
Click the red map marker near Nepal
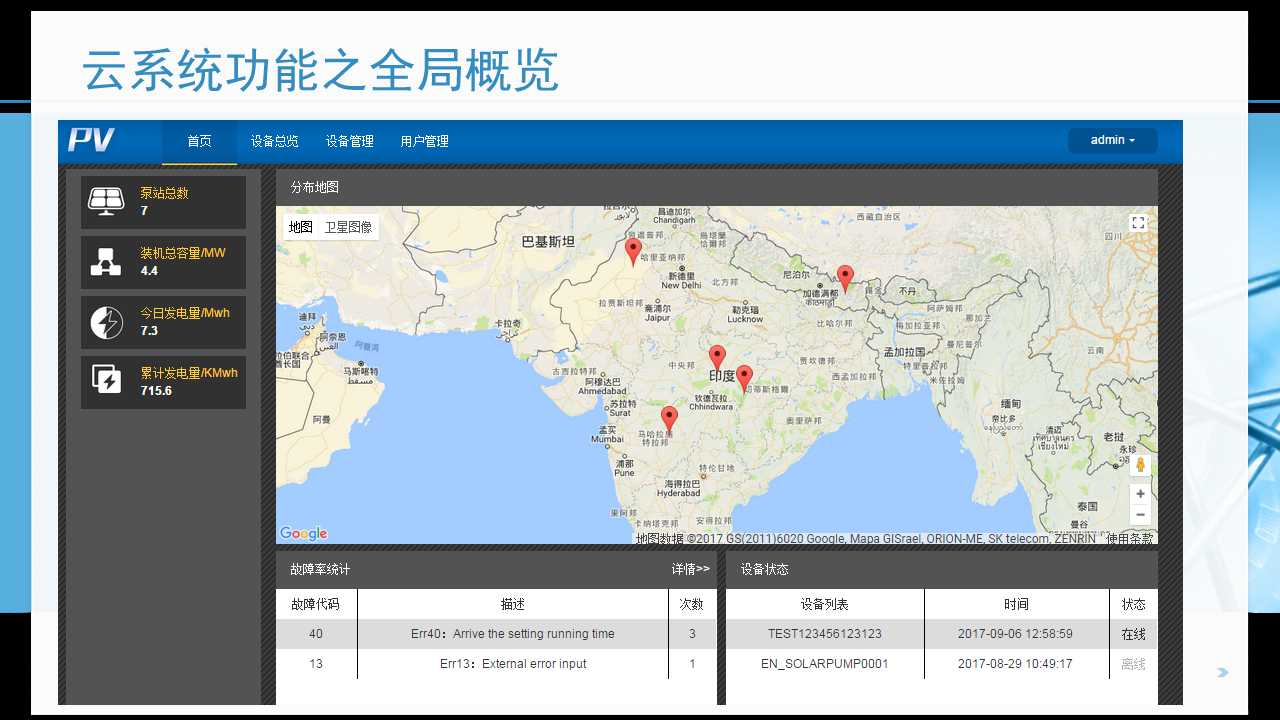click(845, 277)
